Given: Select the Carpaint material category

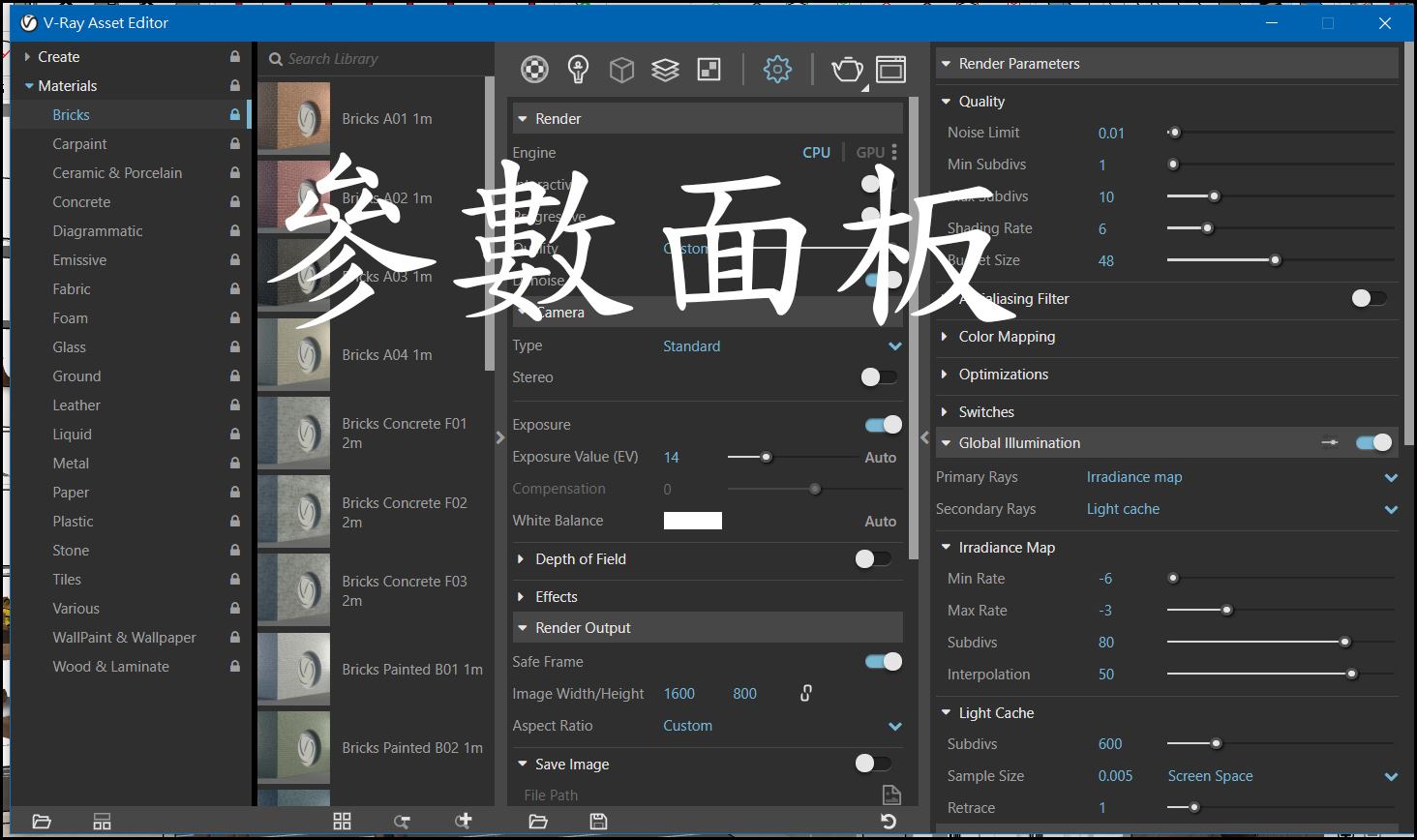Looking at the screenshot, I should click(x=79, y=144).
